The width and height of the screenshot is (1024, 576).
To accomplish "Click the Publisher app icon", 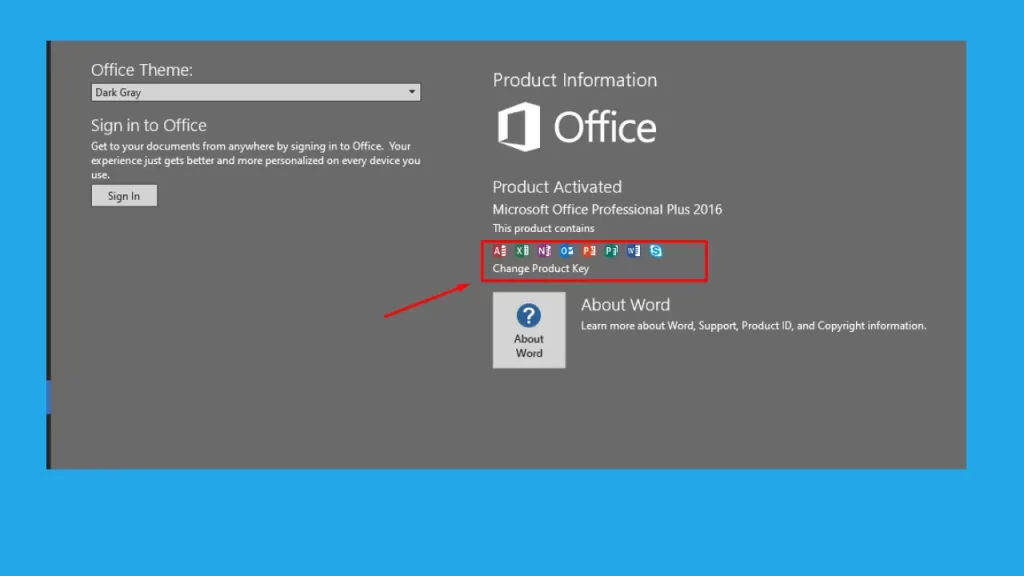I will click(x=611, y=251).
